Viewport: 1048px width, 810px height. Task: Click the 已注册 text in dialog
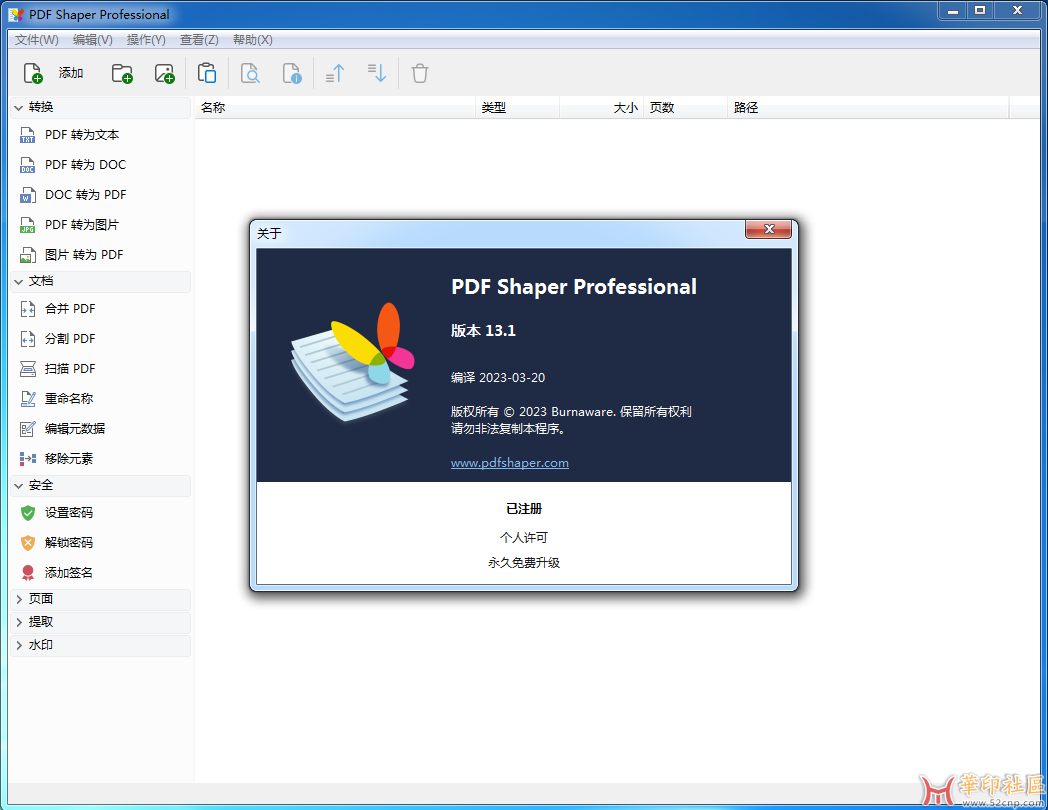point(524,509)
